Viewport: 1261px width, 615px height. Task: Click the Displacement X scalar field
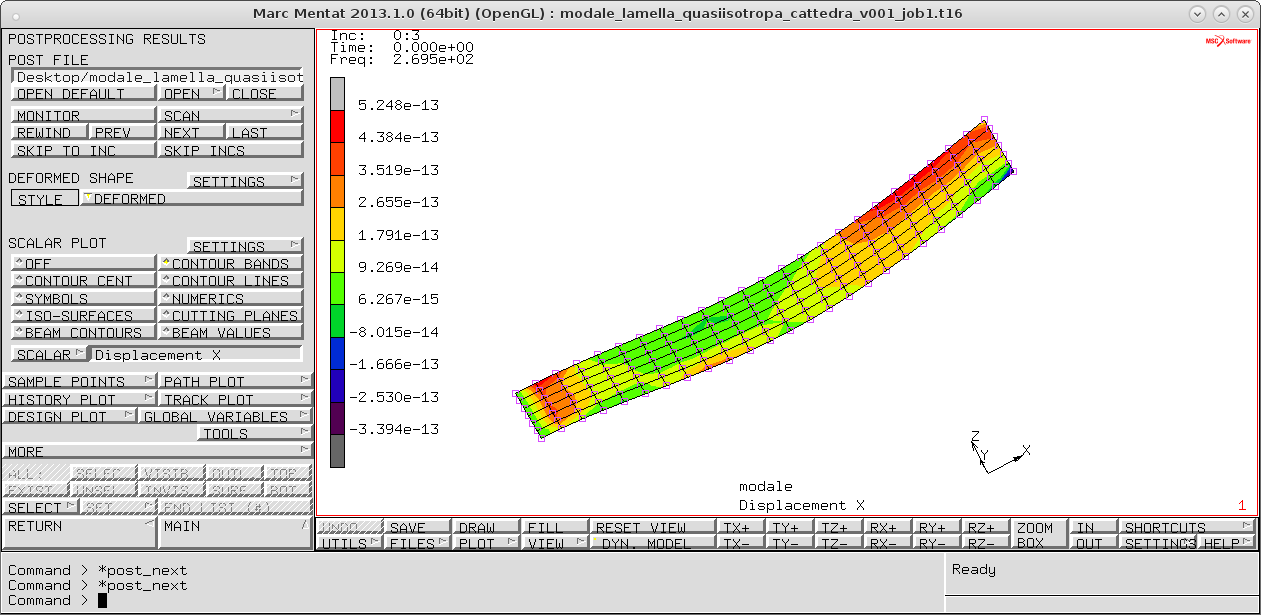[196, 354]
